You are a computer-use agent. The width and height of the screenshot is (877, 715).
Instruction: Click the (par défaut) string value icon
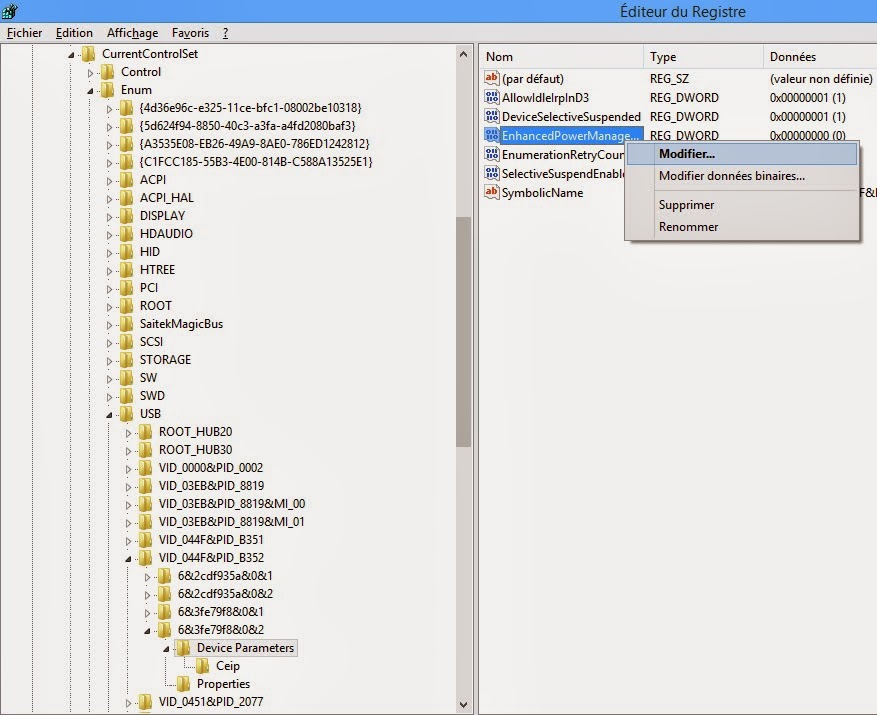point(492,78)
